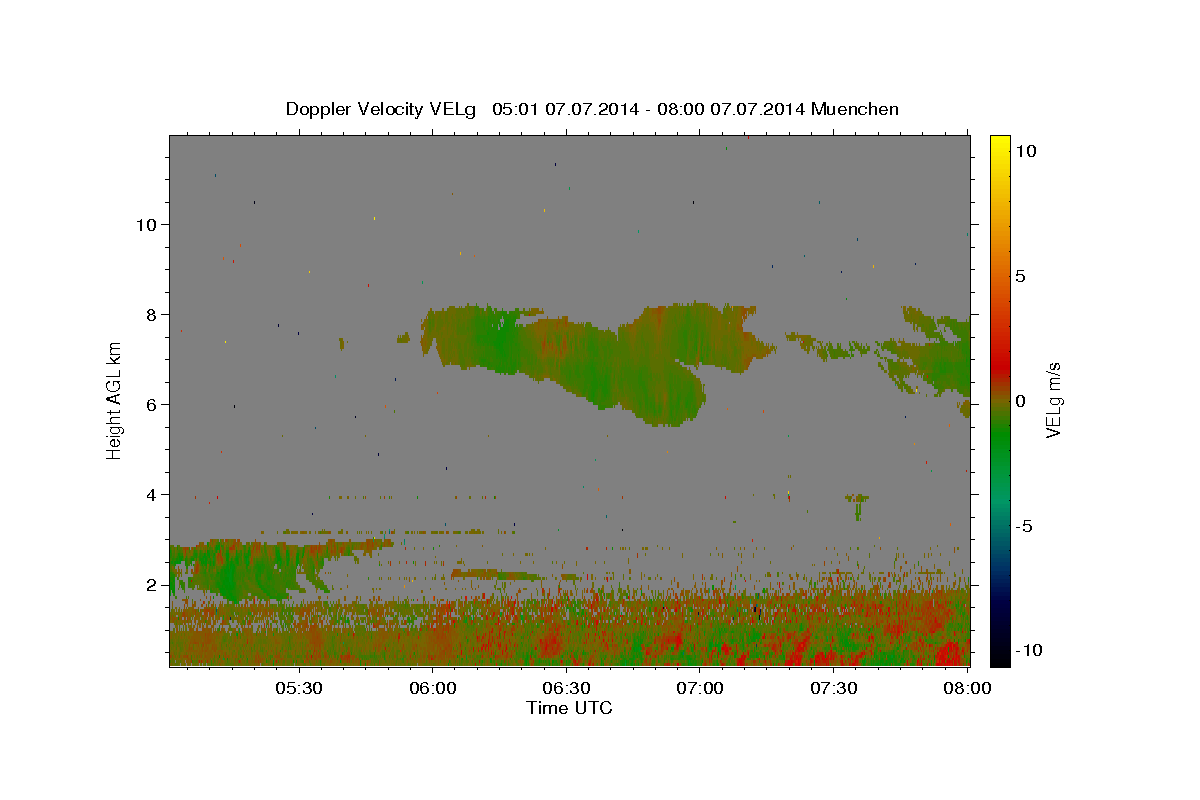This screenshot has height=800, width=1200.
Task: Click the black bottom of the colorbar
Action: tap(999, 655)
